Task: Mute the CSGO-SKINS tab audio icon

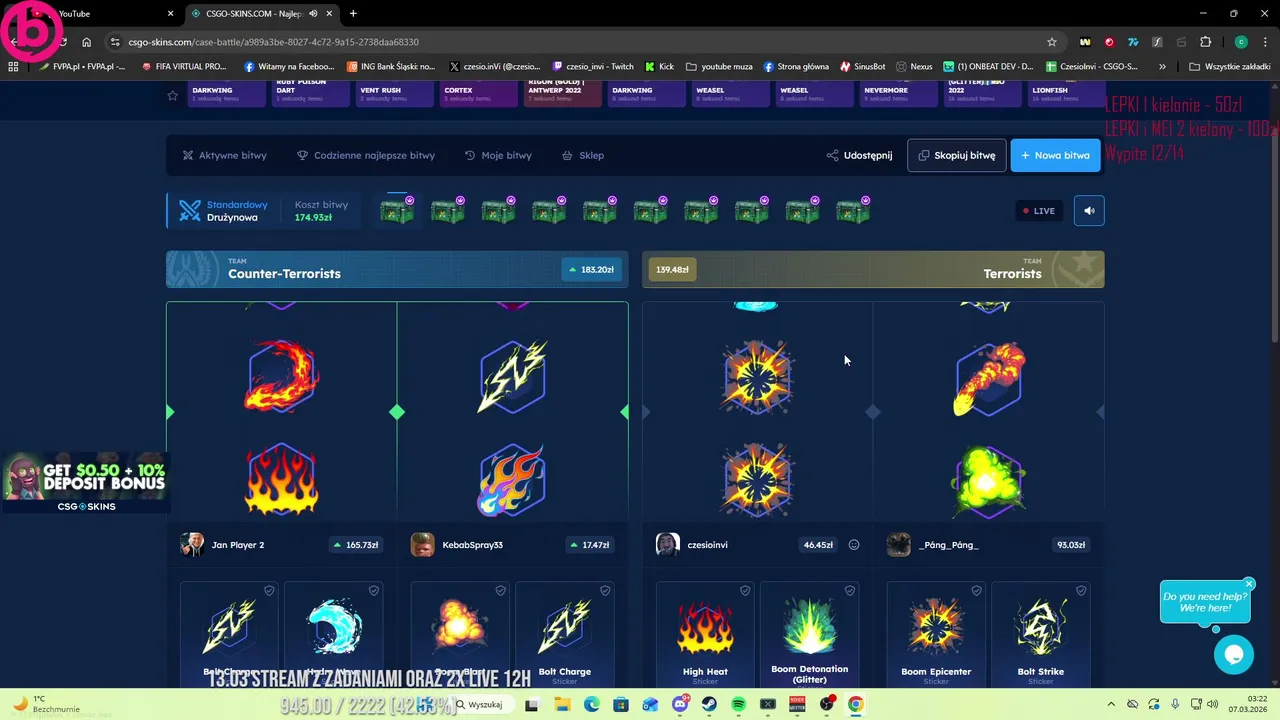Action: 313,14
